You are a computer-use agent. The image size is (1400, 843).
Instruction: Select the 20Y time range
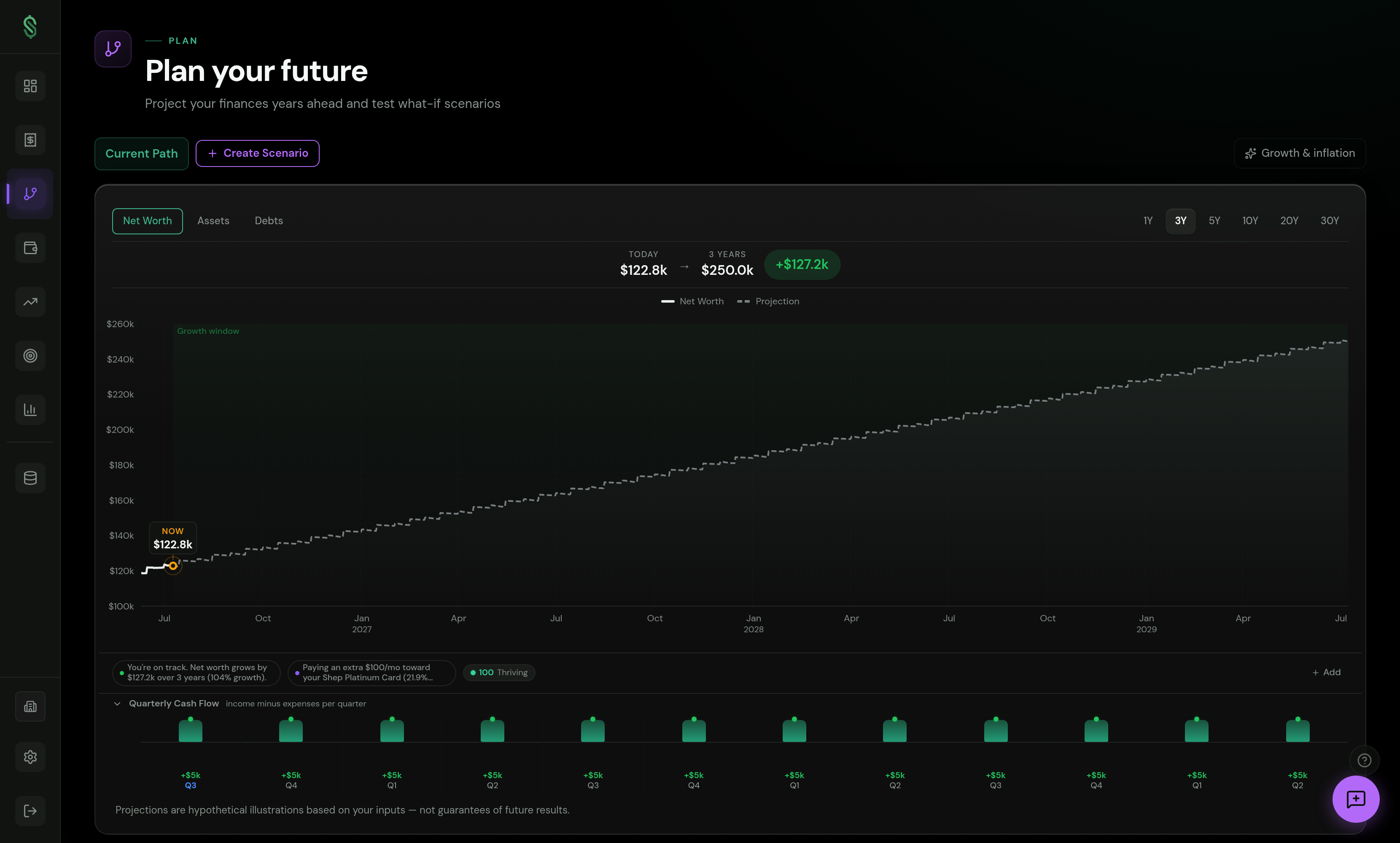(x=1289, y=221)
